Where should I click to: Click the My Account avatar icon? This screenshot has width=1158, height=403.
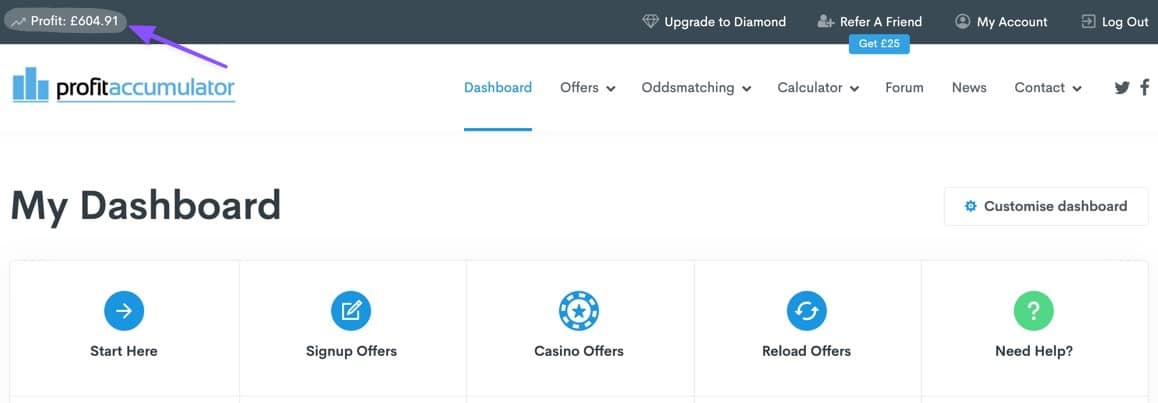[x=962, y=21]
